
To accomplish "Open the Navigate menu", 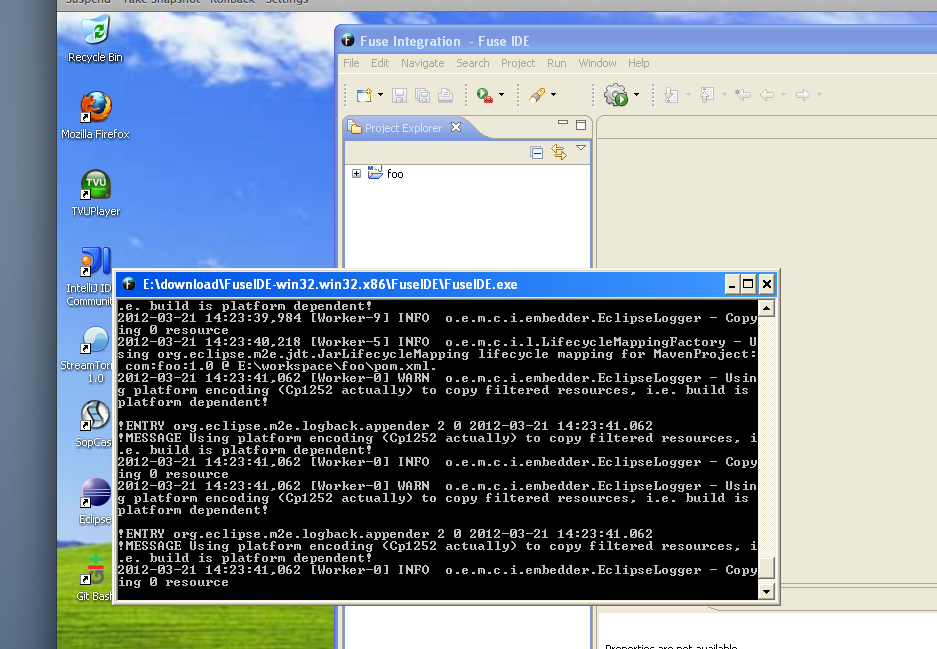I will click(x=422, y=63).
